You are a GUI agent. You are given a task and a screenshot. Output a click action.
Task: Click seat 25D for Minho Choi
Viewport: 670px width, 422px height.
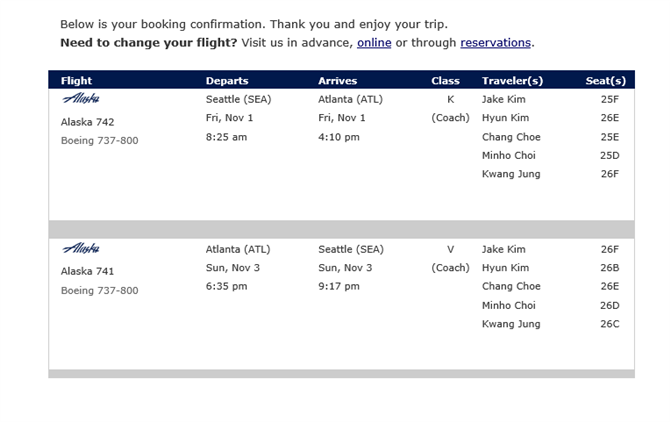tap(609, 155)
